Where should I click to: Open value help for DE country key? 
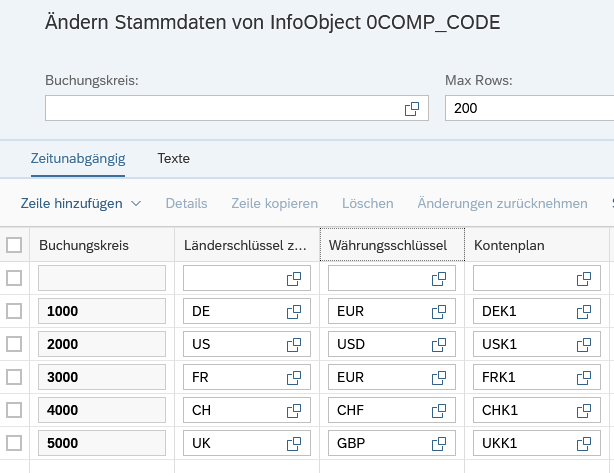[294, 312]
